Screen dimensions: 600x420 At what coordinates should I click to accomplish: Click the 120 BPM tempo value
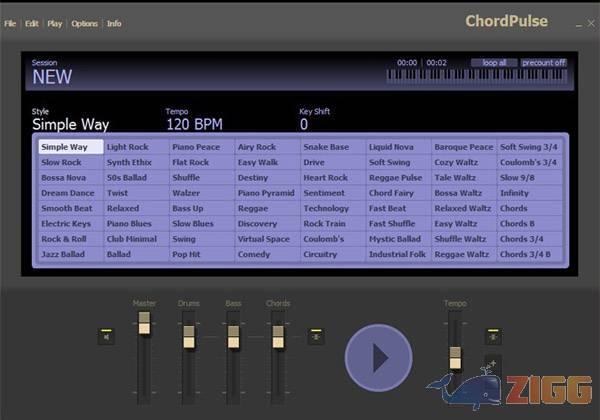click(x=194, y=125)
